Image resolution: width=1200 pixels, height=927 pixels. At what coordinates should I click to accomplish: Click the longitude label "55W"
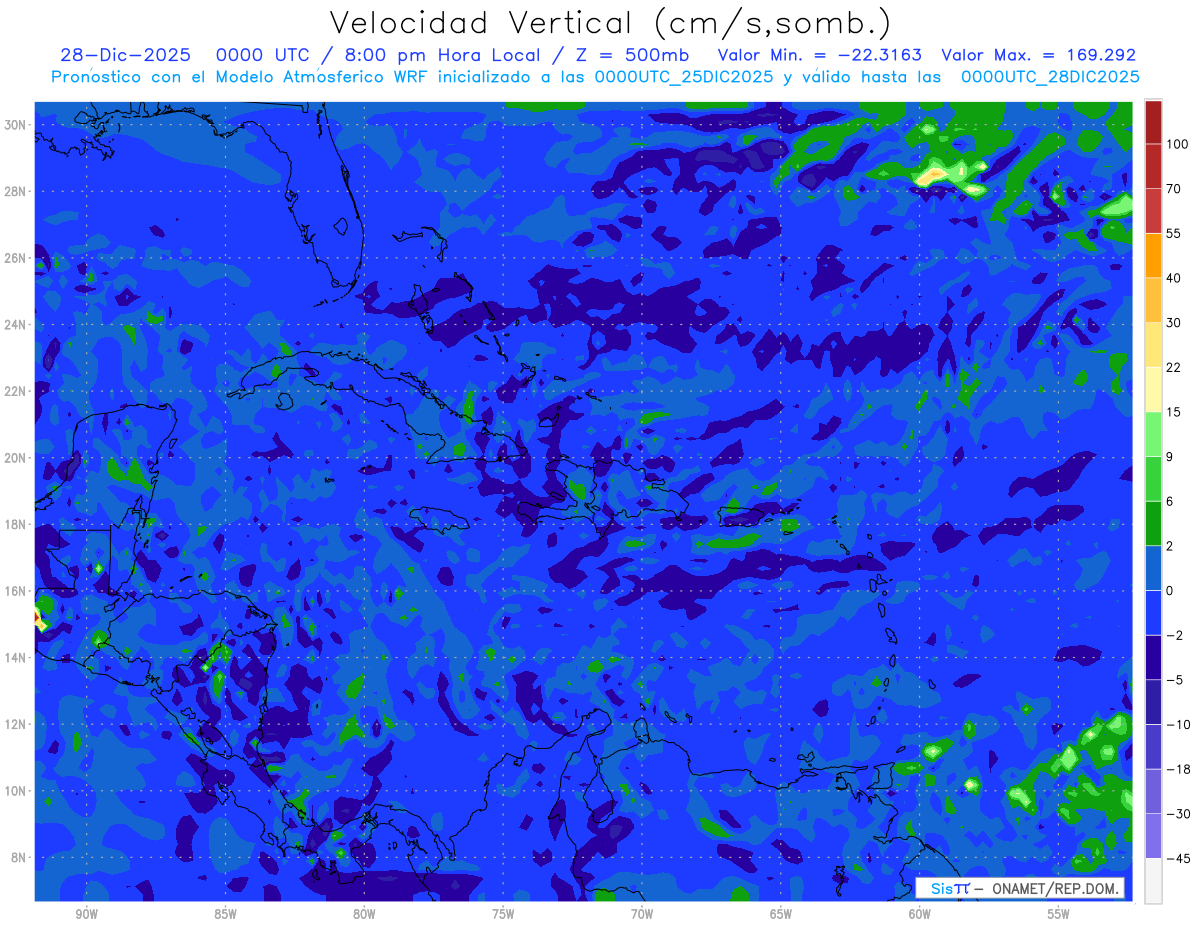pyautogui.click(x=1059, y=915)
